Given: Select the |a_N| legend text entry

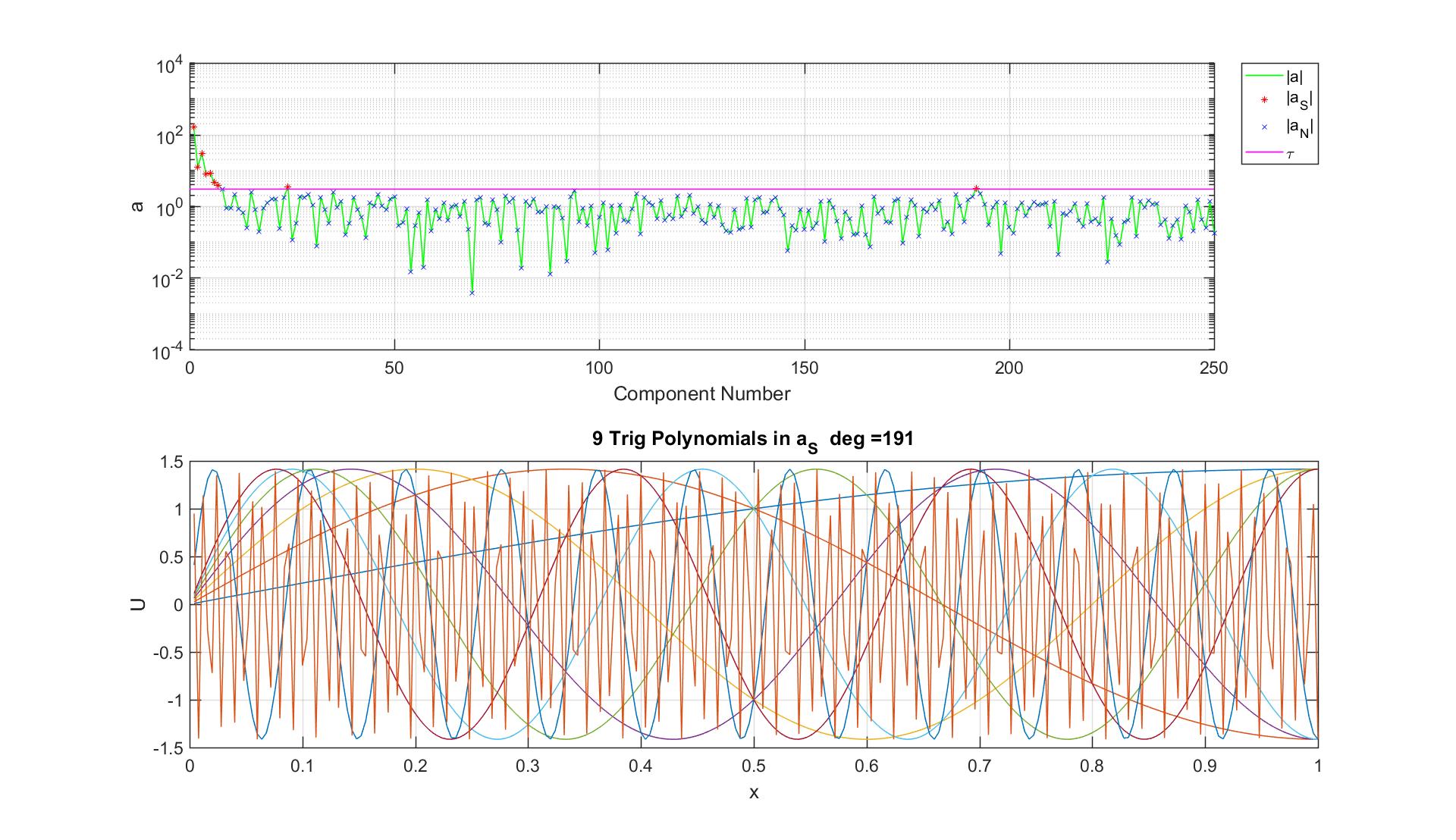Looking at the screenshot, I should tap(1298, 127).
